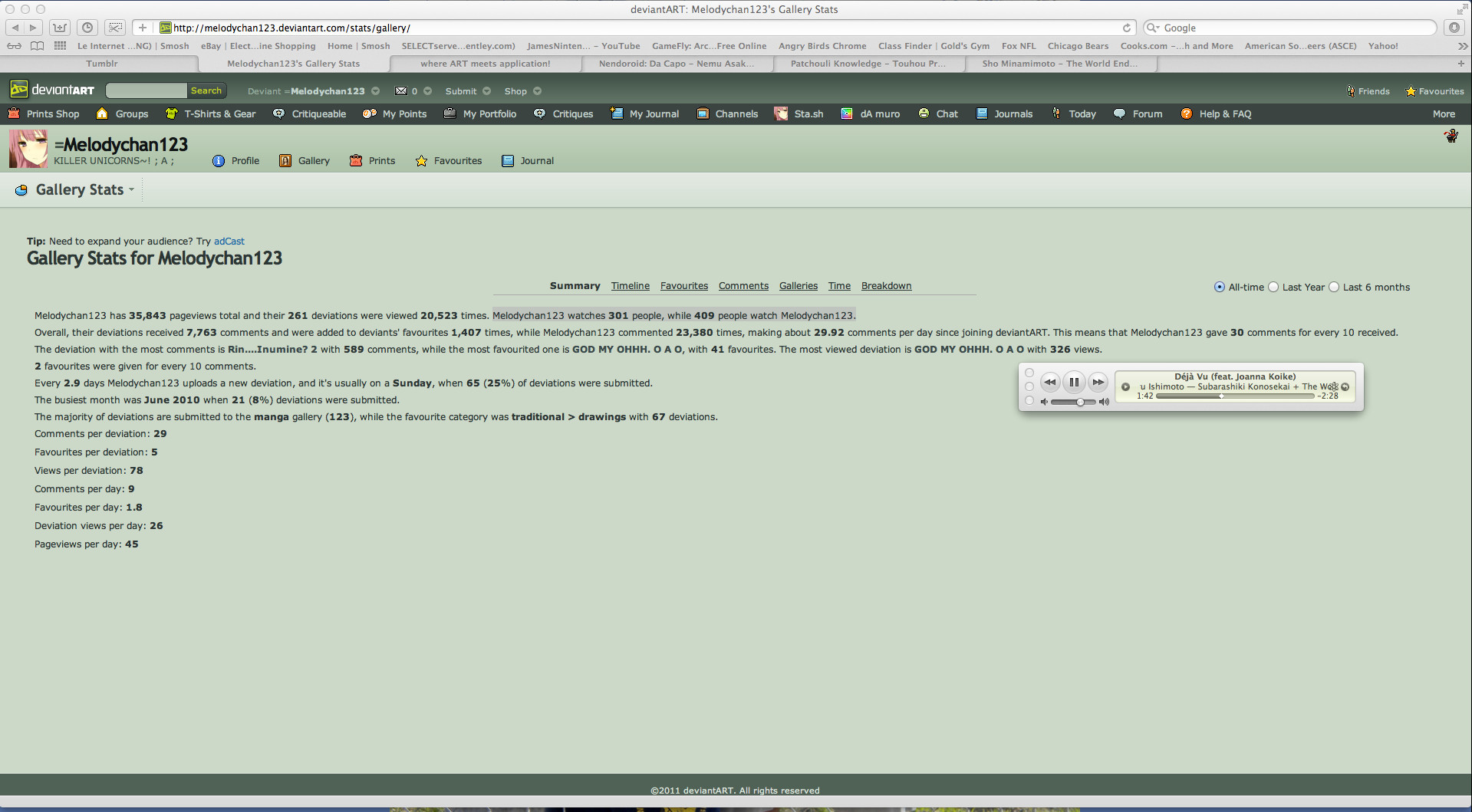This screenshot has height=812, width=1472.
Task: Open the Today icon
Action: [1056, 113]
